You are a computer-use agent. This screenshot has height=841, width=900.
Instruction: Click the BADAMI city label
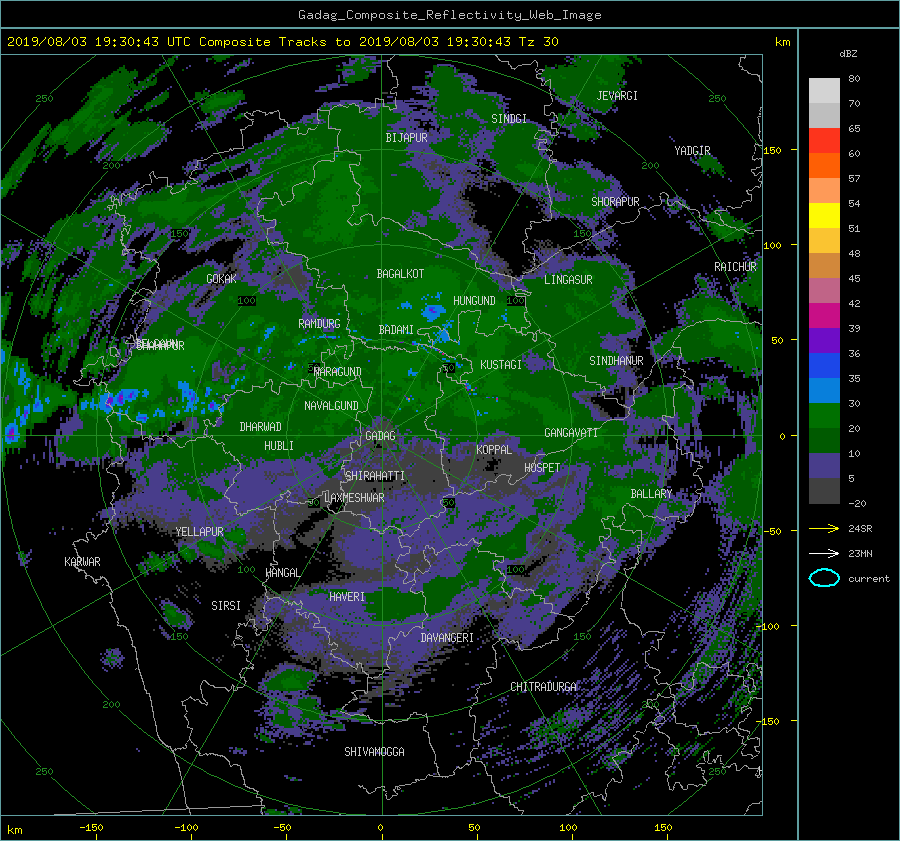[396, 330]
